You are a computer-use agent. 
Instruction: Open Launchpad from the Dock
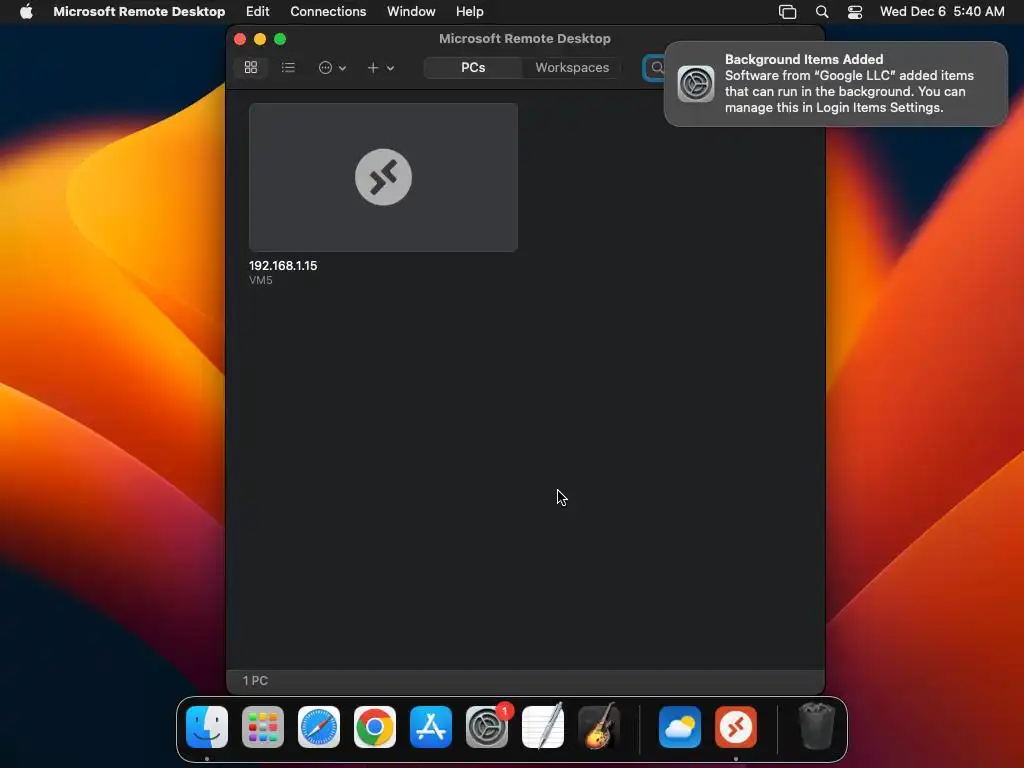coord(263,727)
